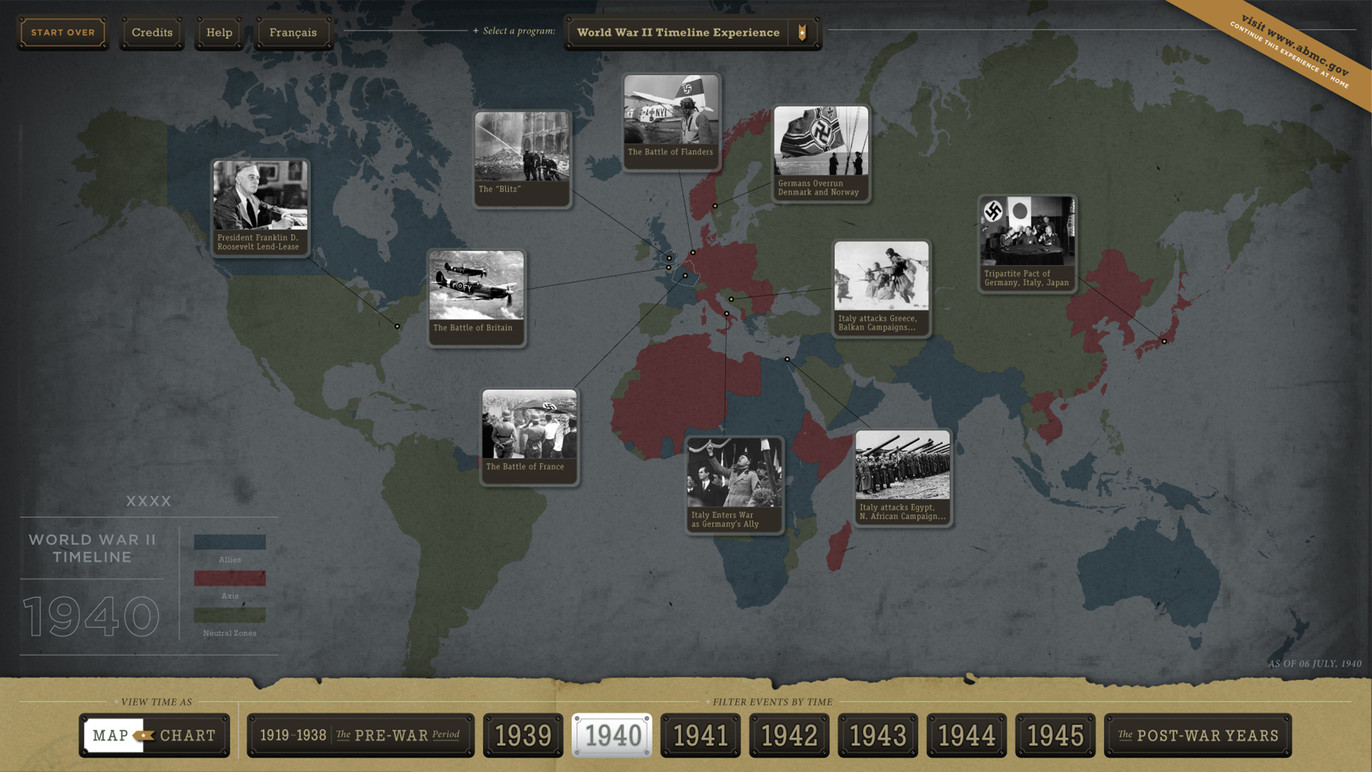Viewport: 1372px width, 772px height.
Task: Filter events to year 1944
Action: point(966,735)
